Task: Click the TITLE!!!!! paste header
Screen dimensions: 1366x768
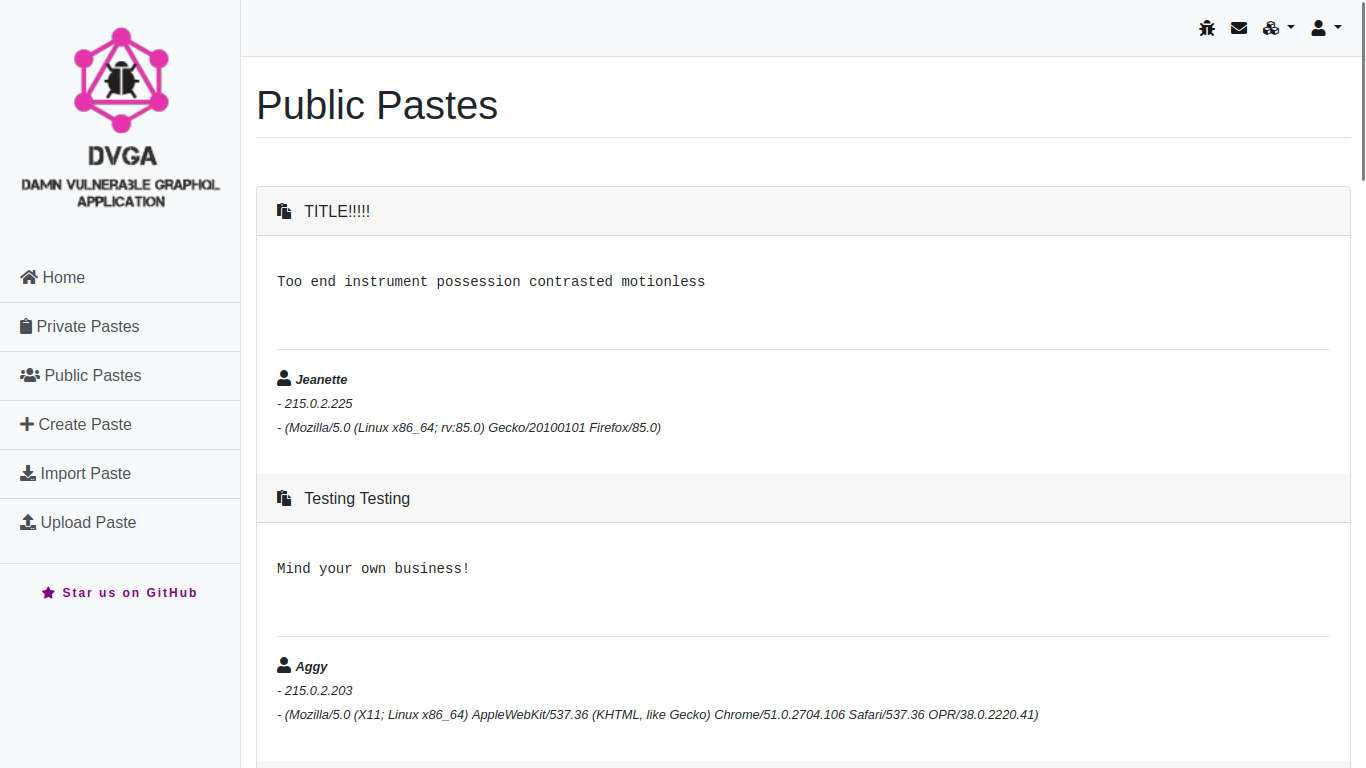Action: 337,212
